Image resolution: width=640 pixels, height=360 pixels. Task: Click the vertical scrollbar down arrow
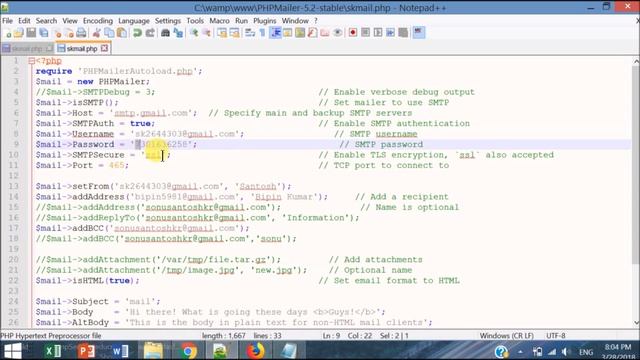(x=636, y=322)
